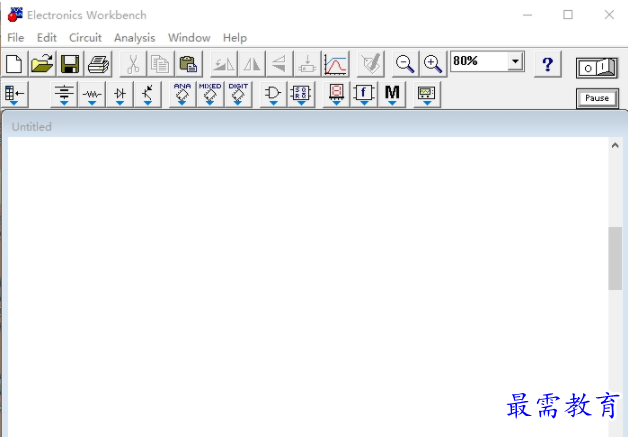Open the Controls (f) parts bin
This screenshot has width=628, height=437.
[x=364, y=95]
